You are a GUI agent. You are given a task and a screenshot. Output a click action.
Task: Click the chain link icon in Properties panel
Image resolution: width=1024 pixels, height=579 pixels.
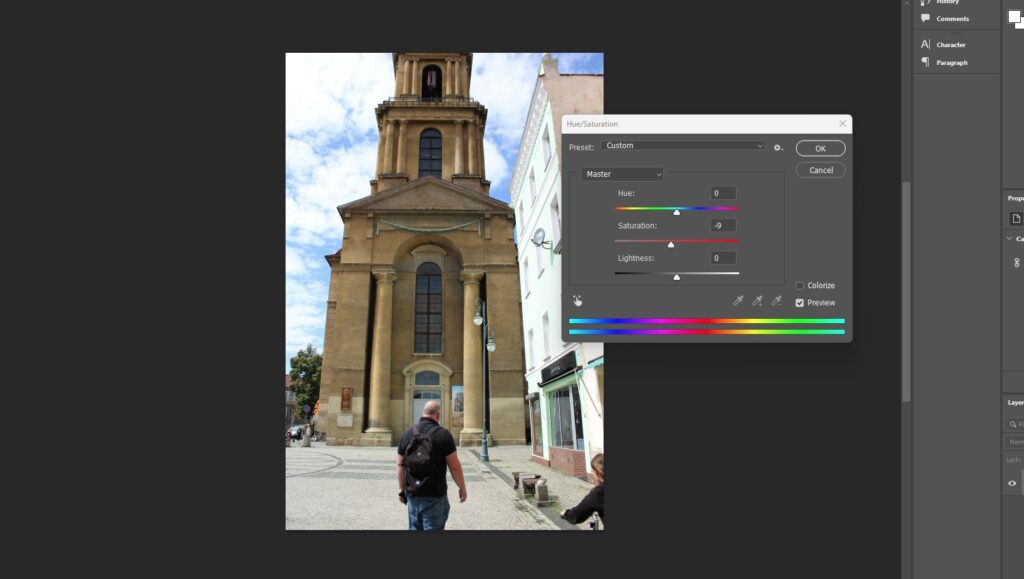(x=1017, y=262)
